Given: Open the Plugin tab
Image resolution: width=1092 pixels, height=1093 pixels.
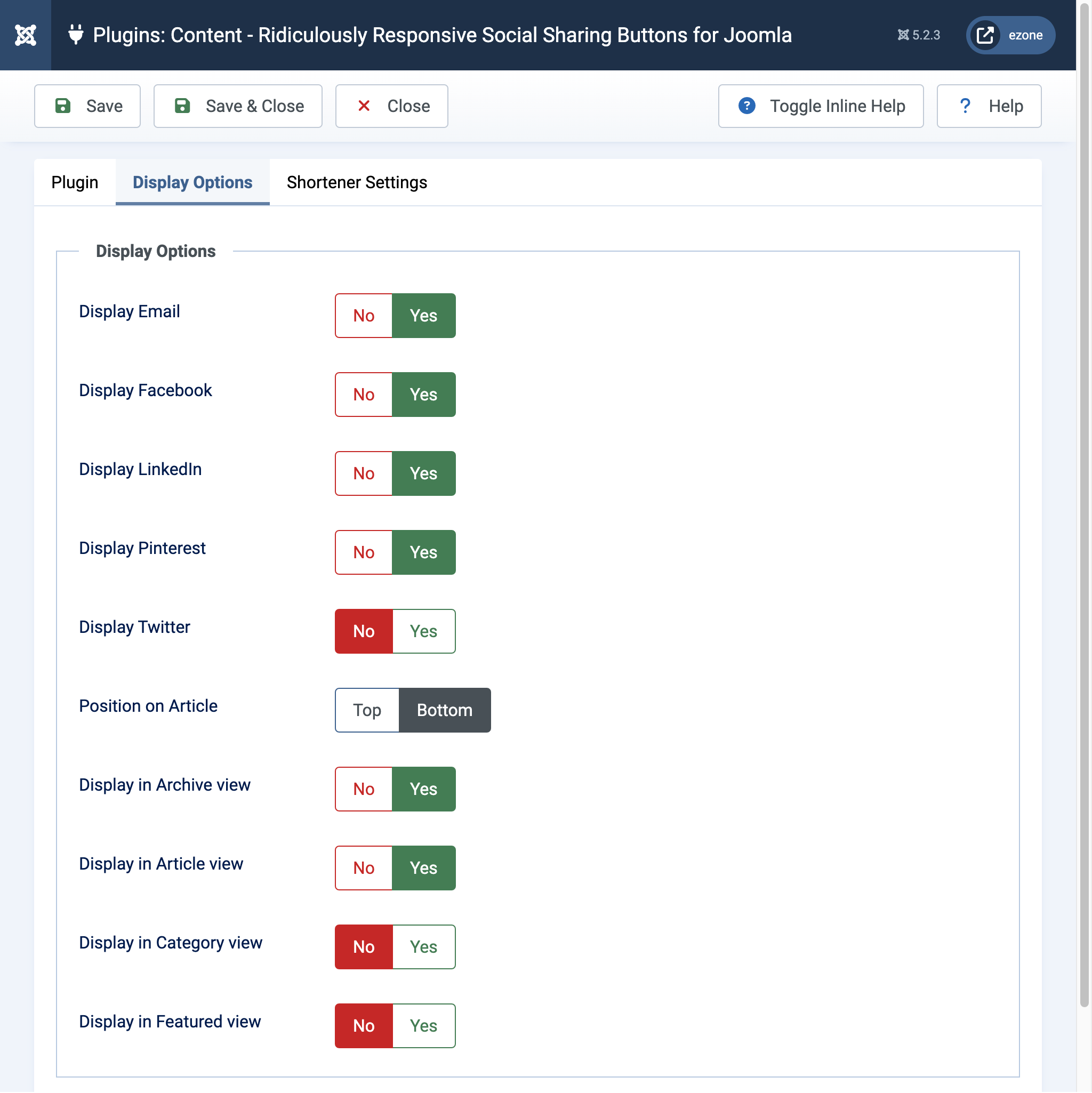Looking at the screenshot, I should pos(74,182).
